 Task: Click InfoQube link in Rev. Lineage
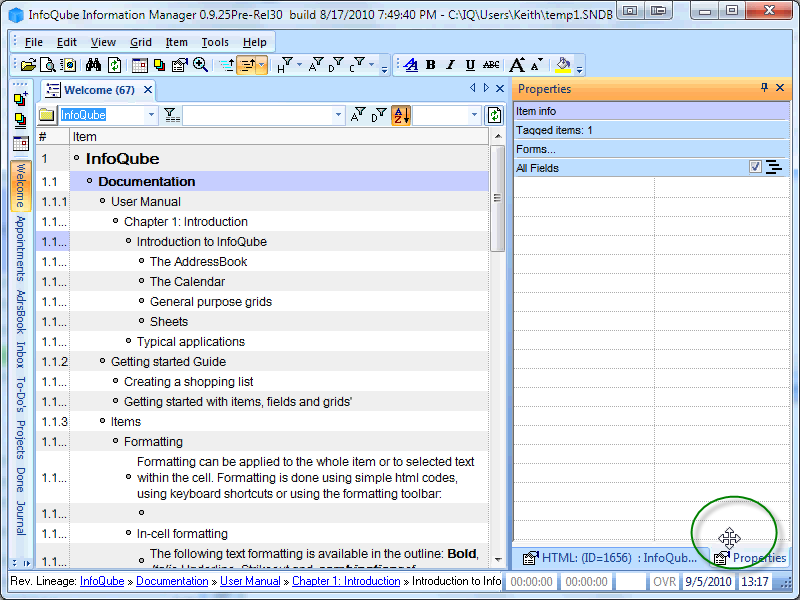coord(102,581)
